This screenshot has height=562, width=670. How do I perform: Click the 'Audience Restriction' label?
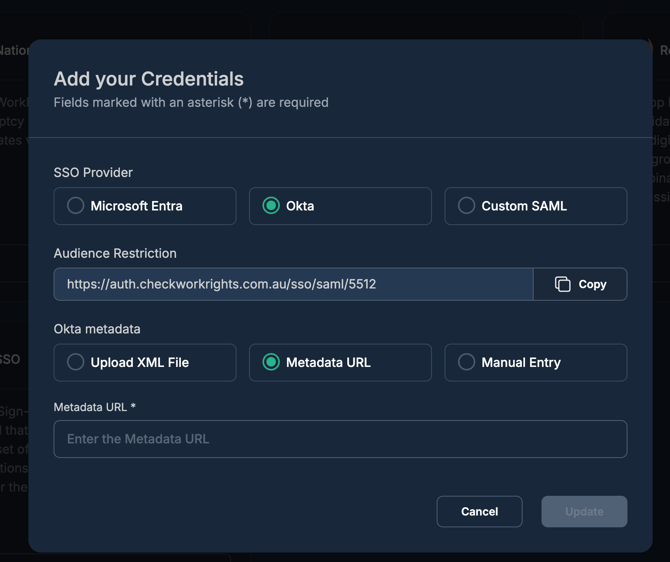pos(115,253)
